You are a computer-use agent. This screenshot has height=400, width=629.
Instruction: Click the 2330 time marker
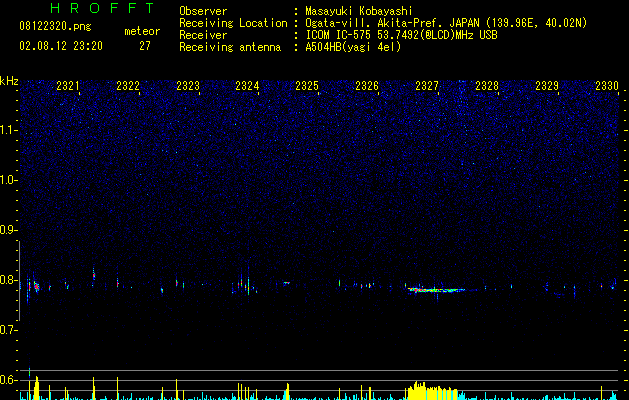(607, 86)
